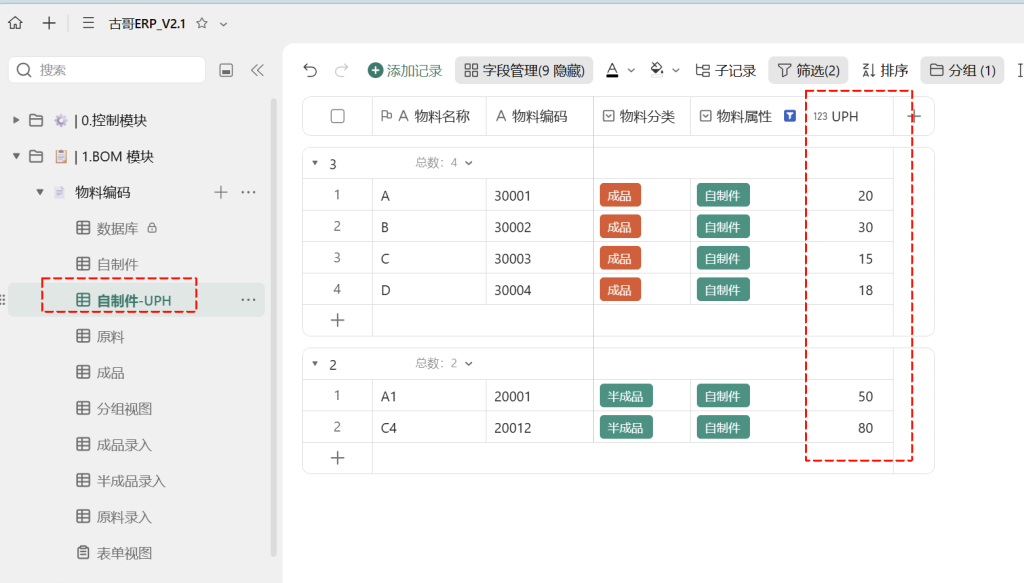
Task: Add a row to group 3
Action: (x=338, y=320)
